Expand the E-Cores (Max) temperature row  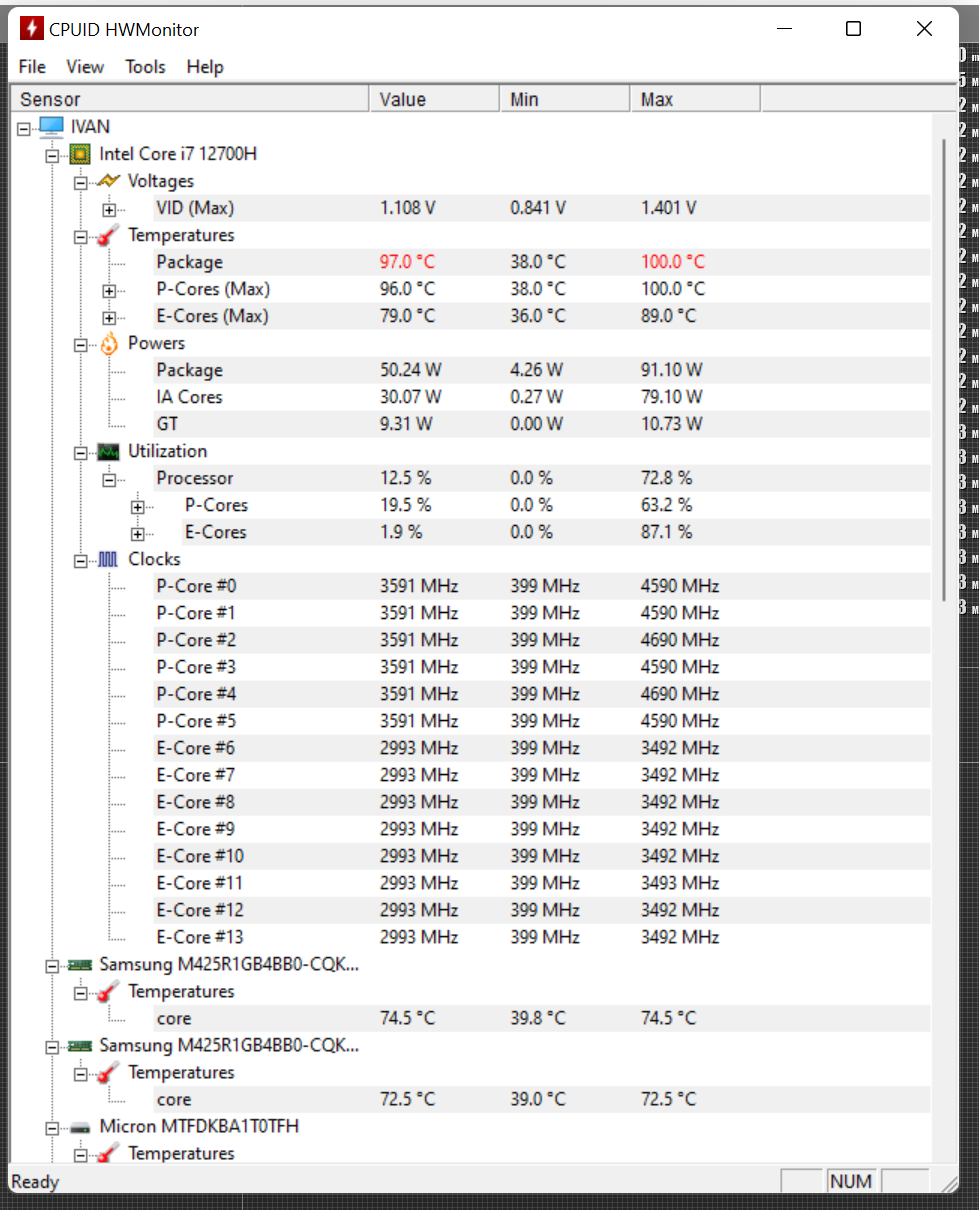pyautogui.click(x=108, y=317)
